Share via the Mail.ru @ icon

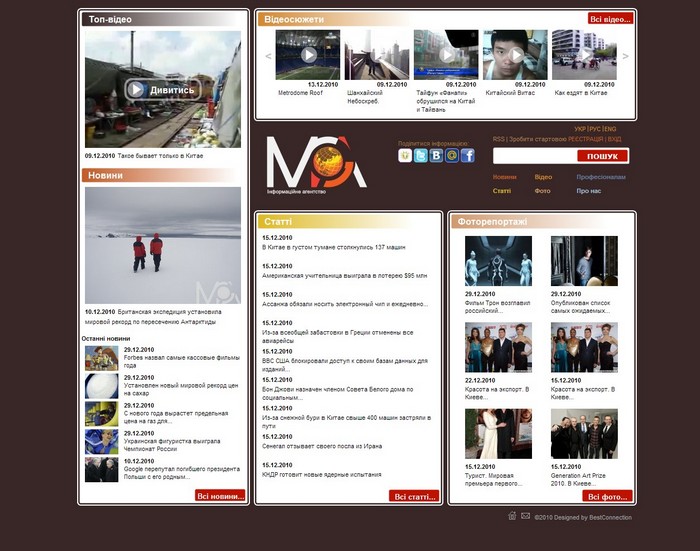coord(452,156)
